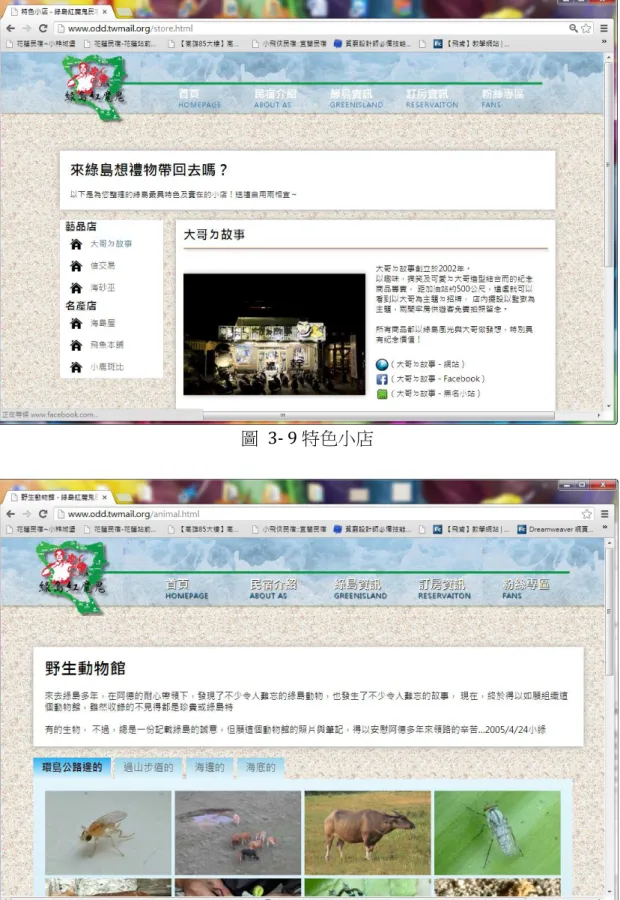Click the house icon beside 小鹿斑比

coord(76,367)
